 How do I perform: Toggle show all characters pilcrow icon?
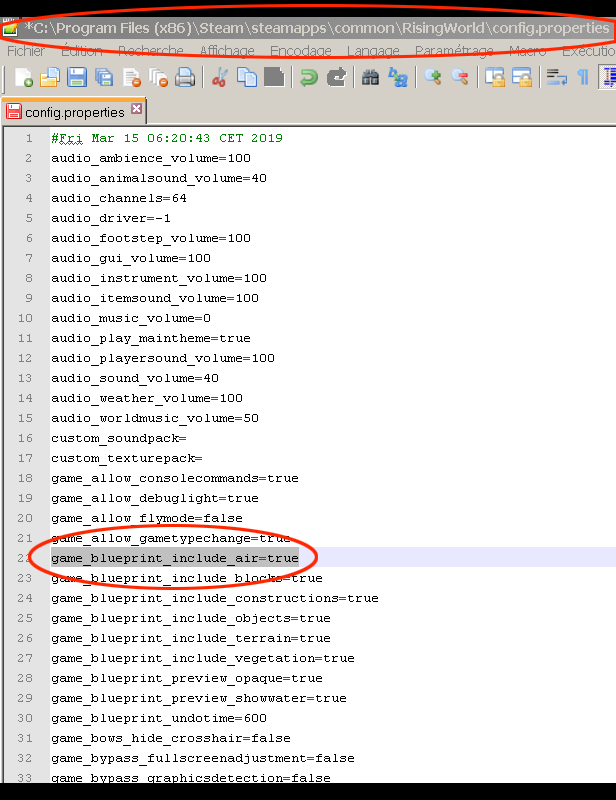pyautogui.click(x=583, y=77)
